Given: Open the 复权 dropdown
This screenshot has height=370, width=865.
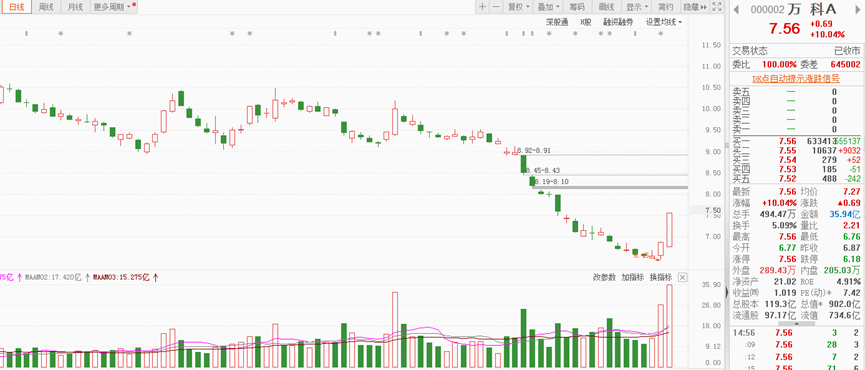Looking at the screenshot, I should pos(519,7).
